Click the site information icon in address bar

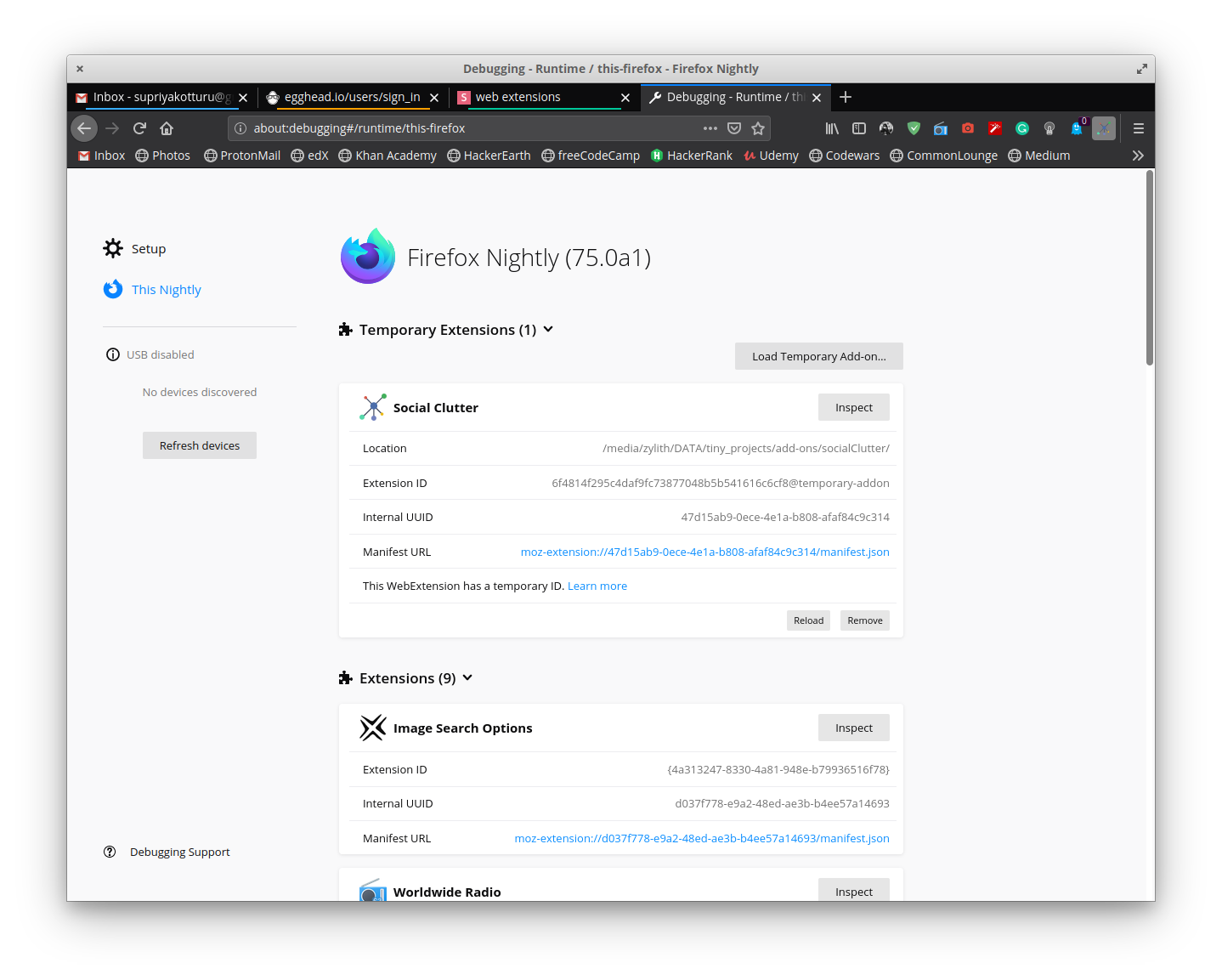(x=240, y=128)
